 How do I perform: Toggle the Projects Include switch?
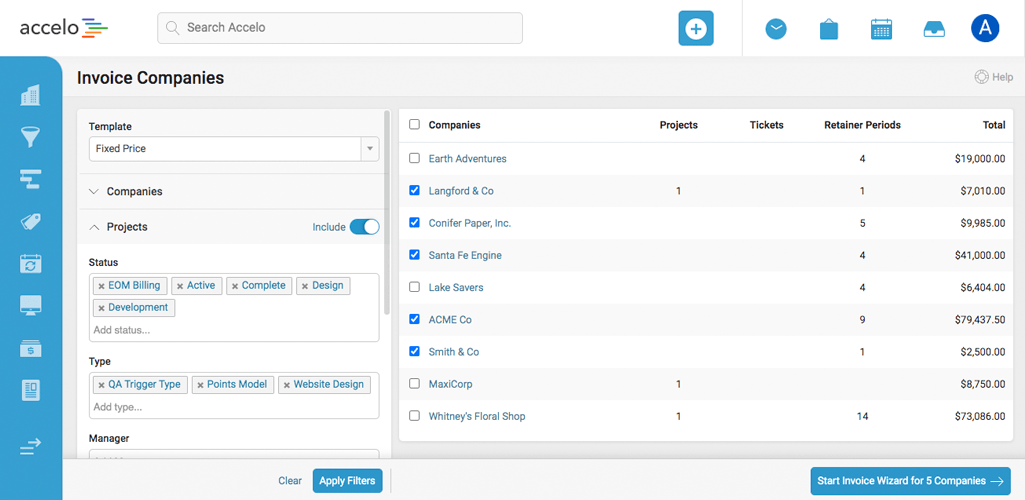tap(364, 227)
